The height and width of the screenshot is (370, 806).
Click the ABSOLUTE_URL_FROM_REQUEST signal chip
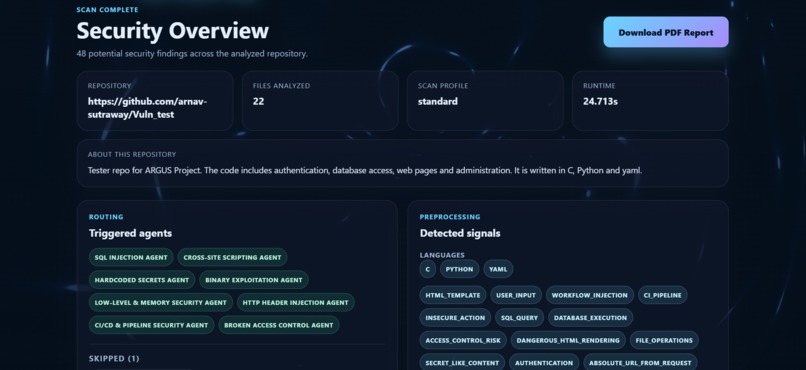[640, 362]
